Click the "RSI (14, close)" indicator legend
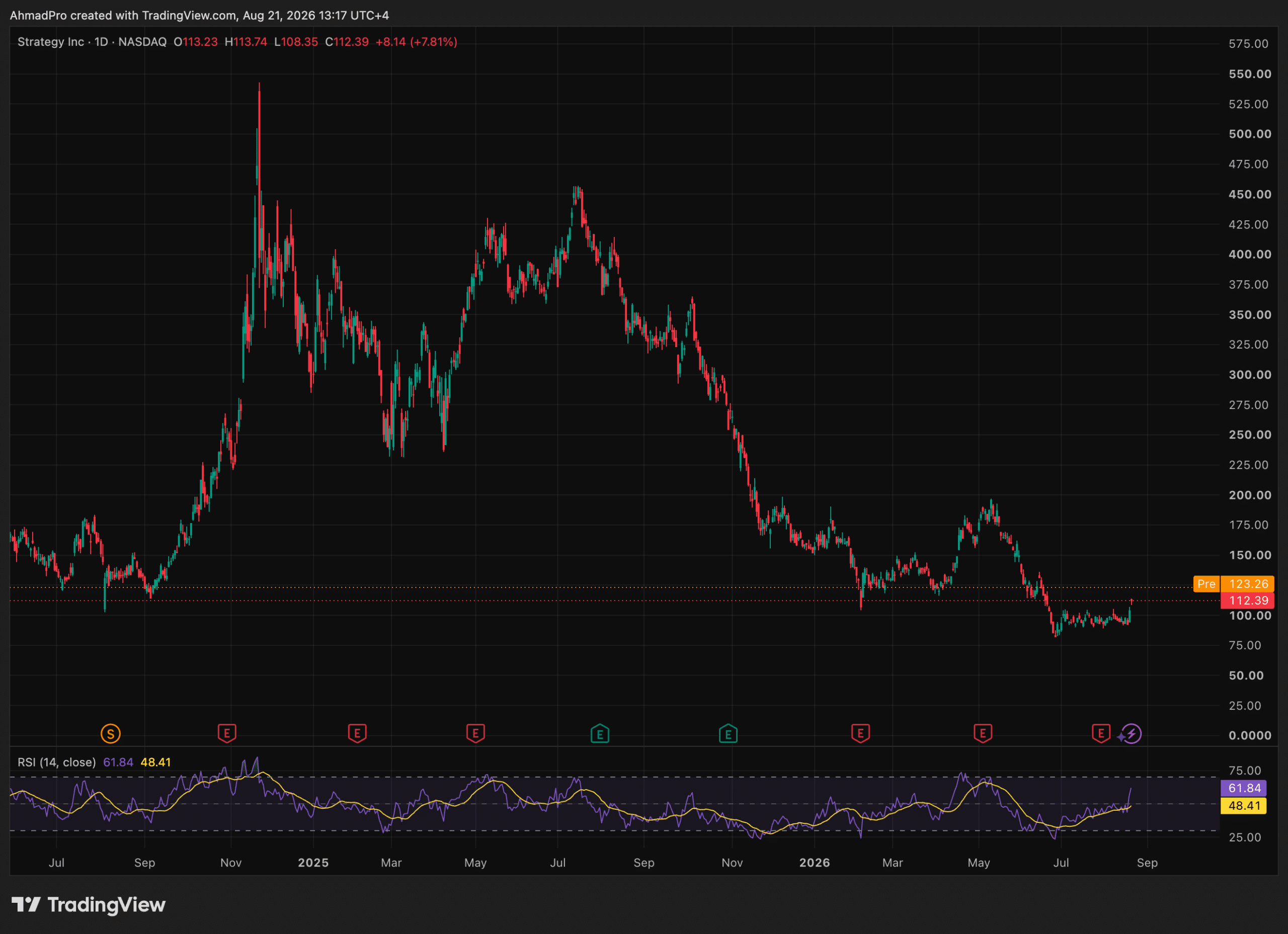This screenshot has width=1288, height=934. [x=57, y=762]
